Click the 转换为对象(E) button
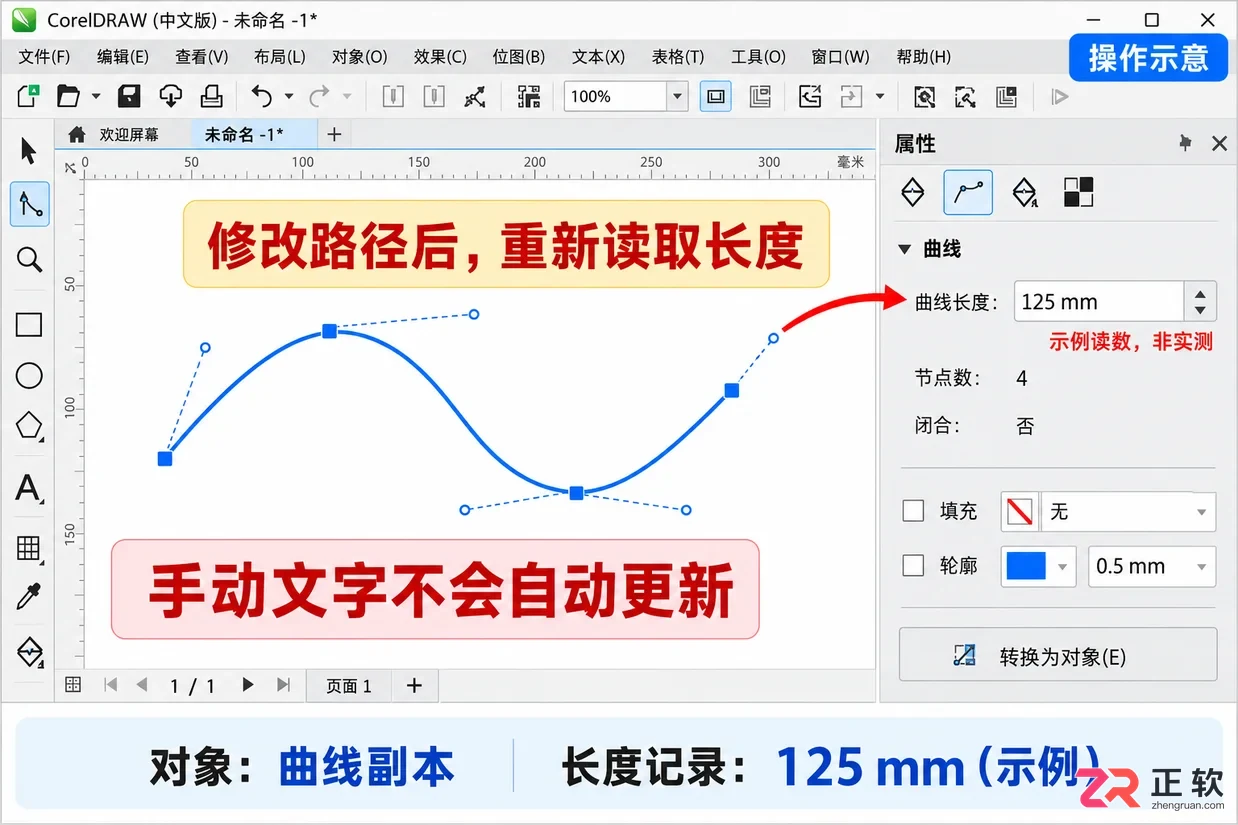The image size is (1238, 825). [1058, 657]
